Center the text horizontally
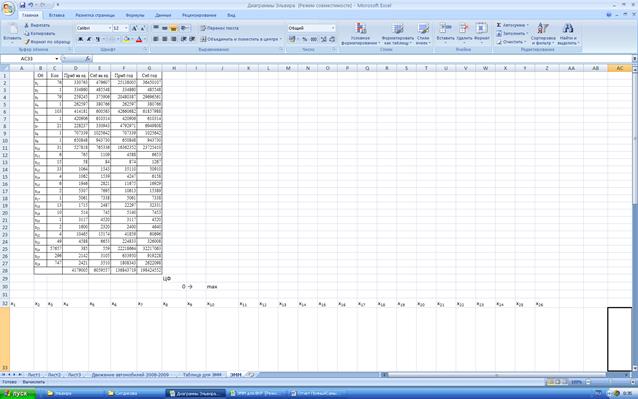 165,39
